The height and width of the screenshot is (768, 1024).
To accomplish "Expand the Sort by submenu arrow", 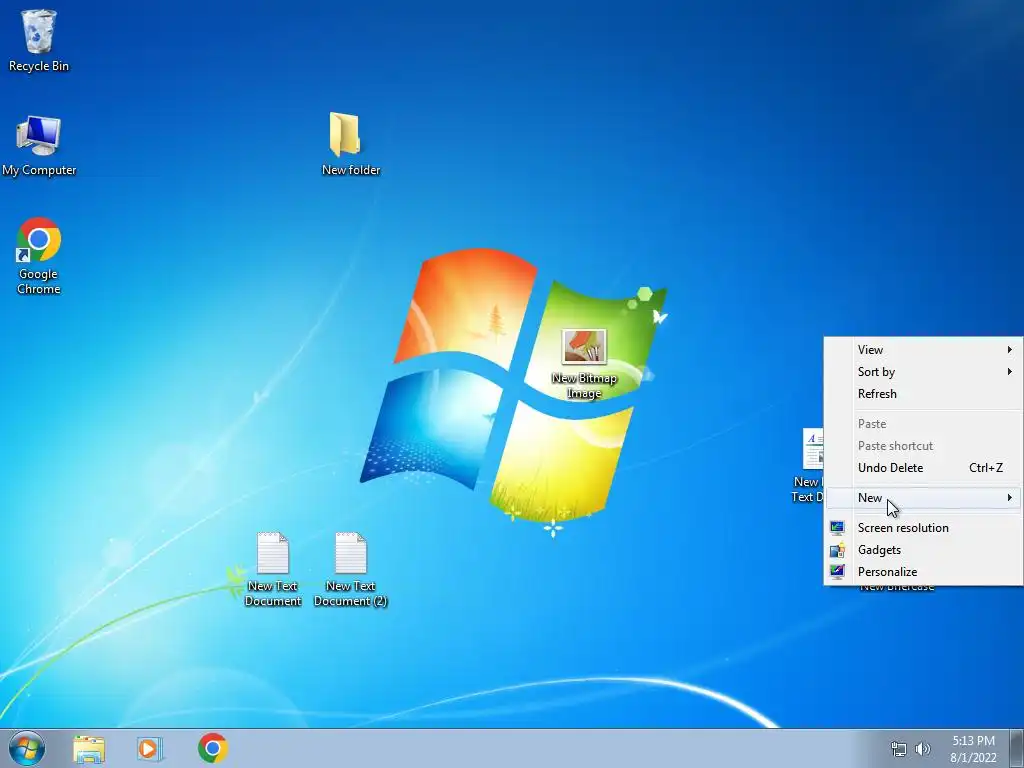I will tap(1010, 372).
